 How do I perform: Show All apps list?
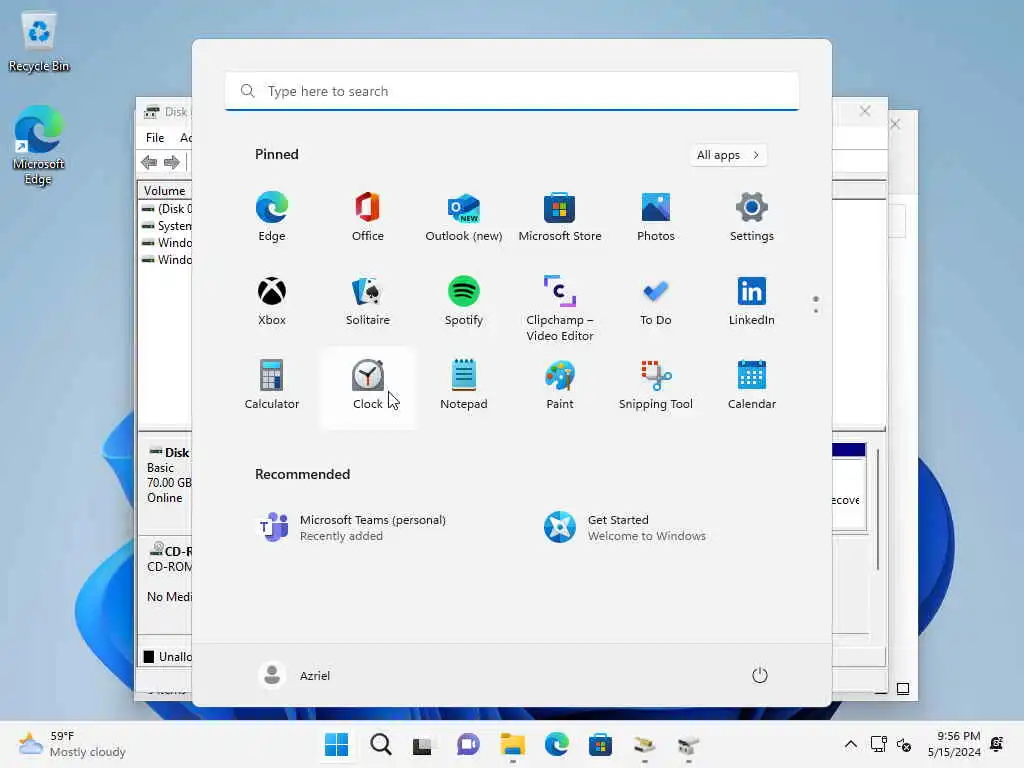click(728, 155)
